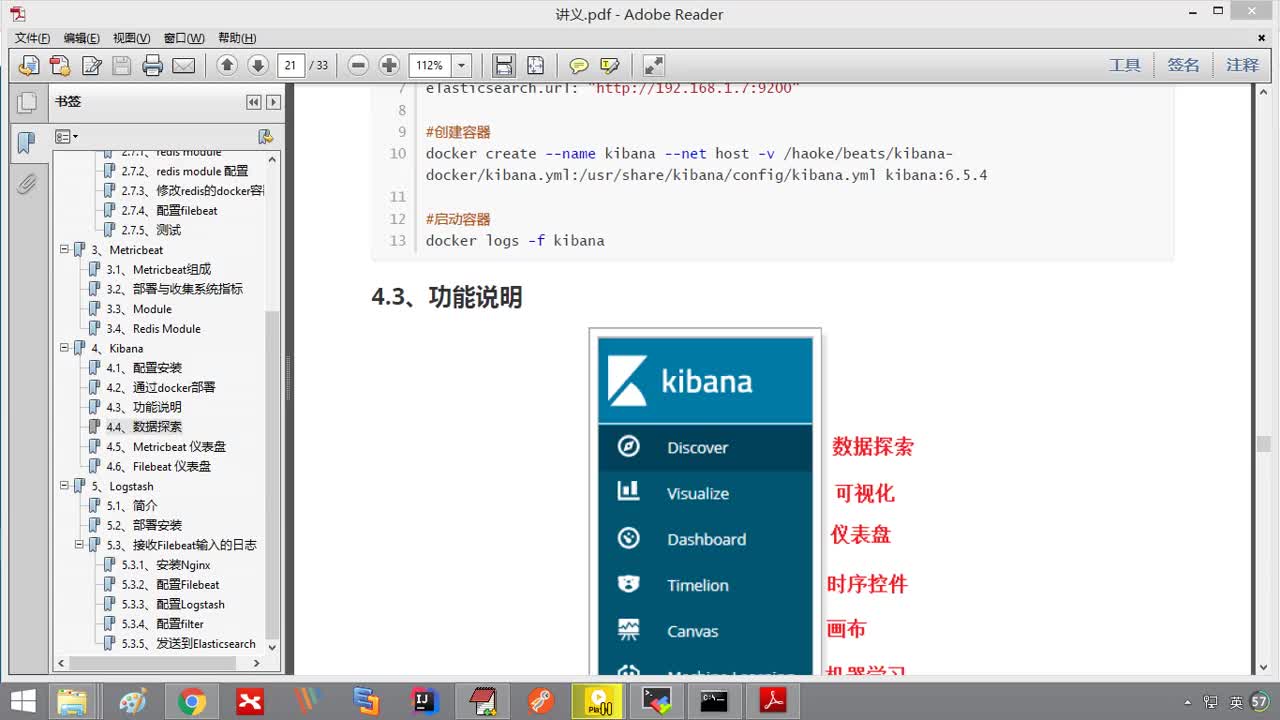
Task: Jump to bookmark 5.2、部署安装
Action: click(144, 525)
